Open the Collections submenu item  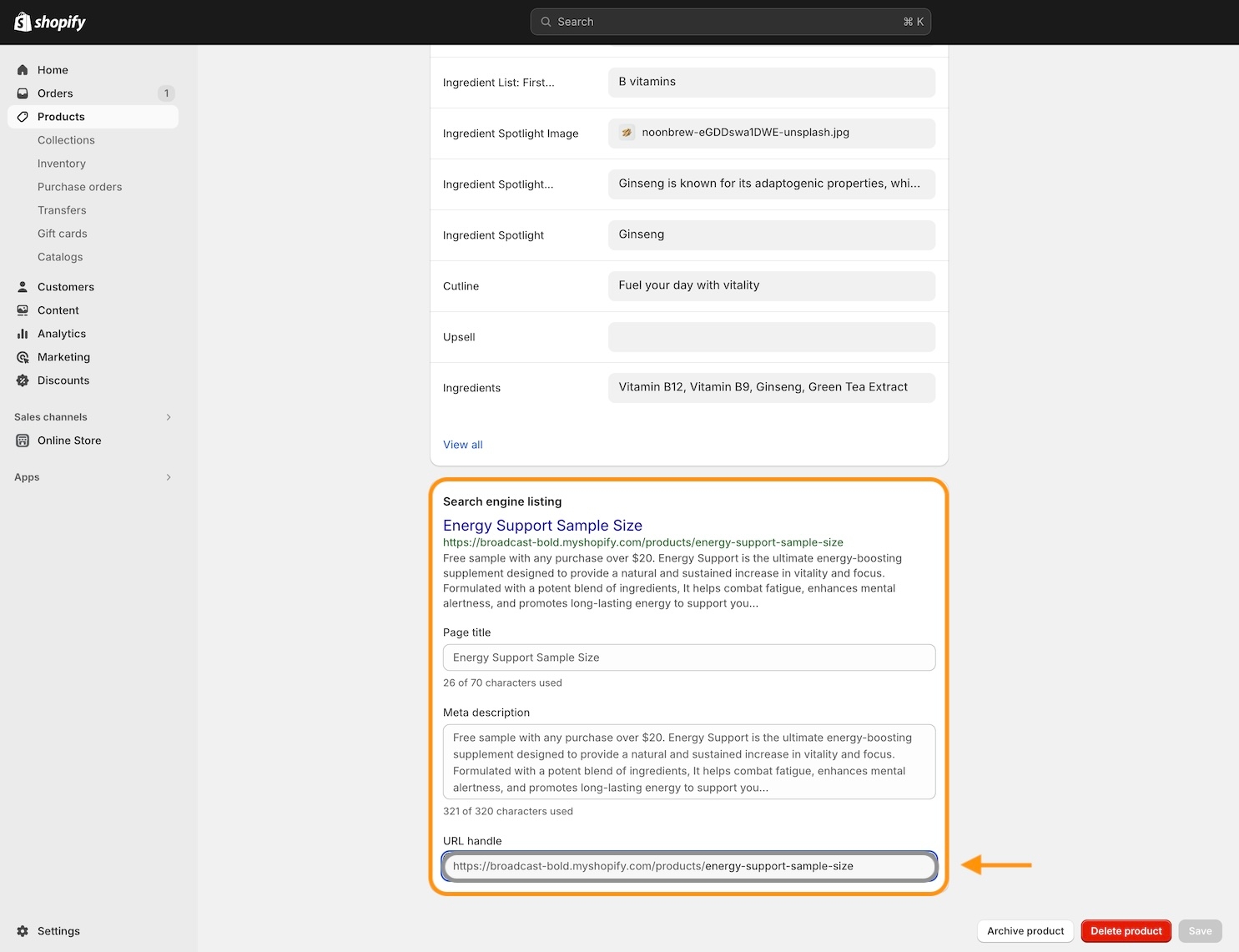coord(66,140)
